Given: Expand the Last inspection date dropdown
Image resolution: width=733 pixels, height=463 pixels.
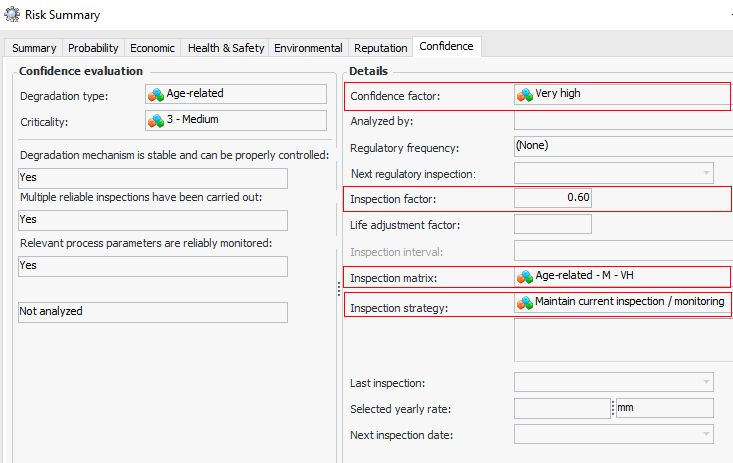Looking at the screenshot, I should [706, 381].
